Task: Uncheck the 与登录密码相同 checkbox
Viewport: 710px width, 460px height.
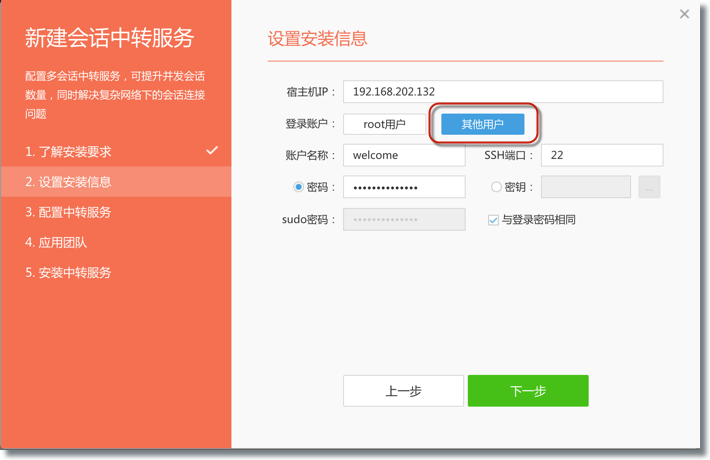Action: pos(493,220)
